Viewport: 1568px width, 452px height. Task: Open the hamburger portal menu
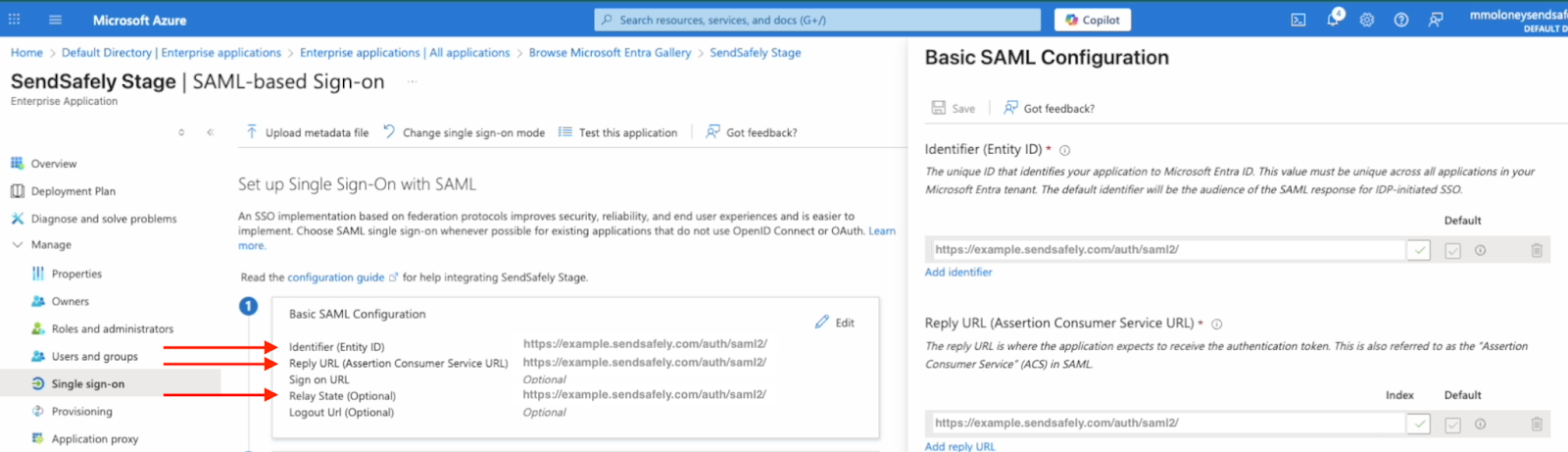(x=55, y=20)
